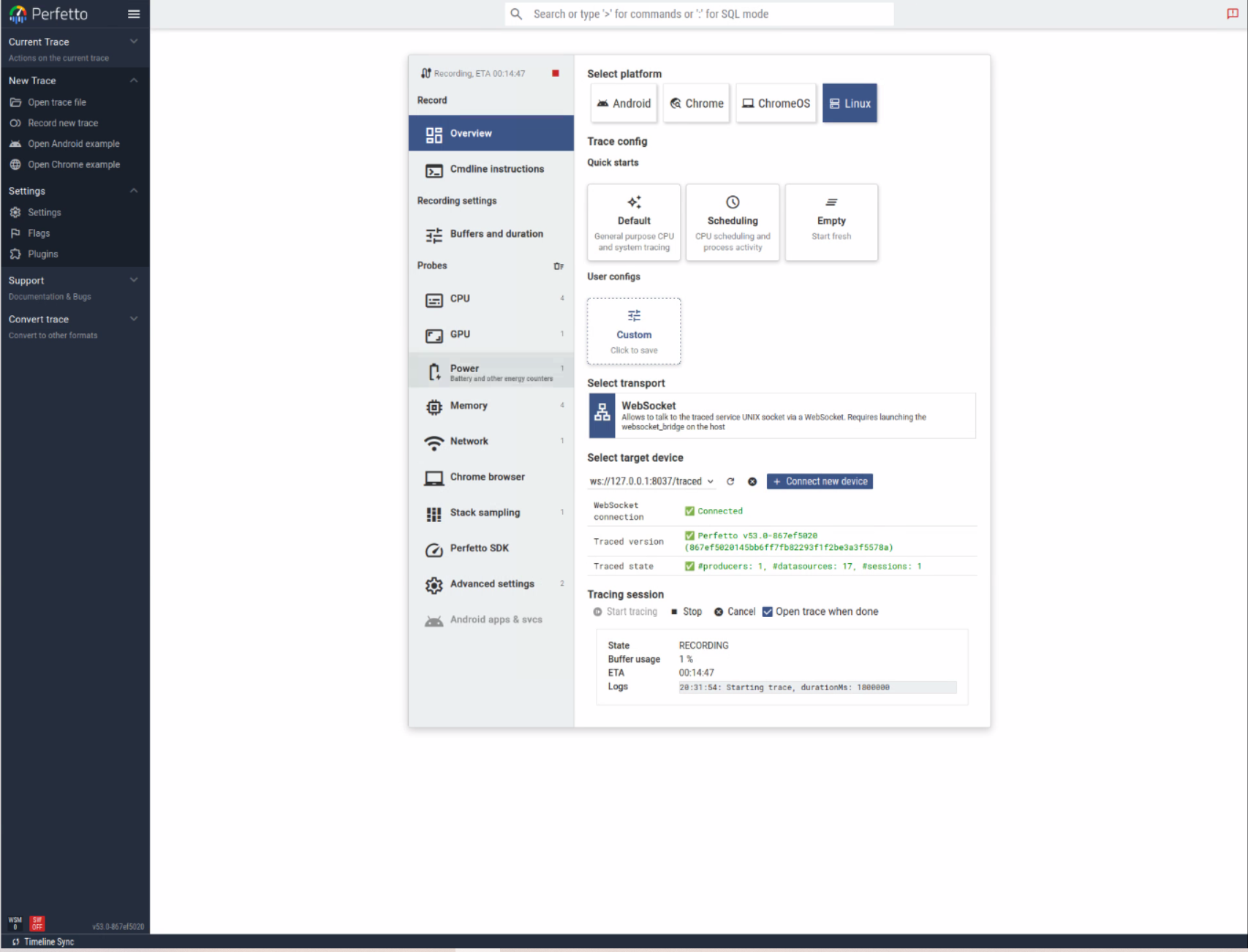Open Android example trace
1248x952 pixels.
click(x=73, y=144)
